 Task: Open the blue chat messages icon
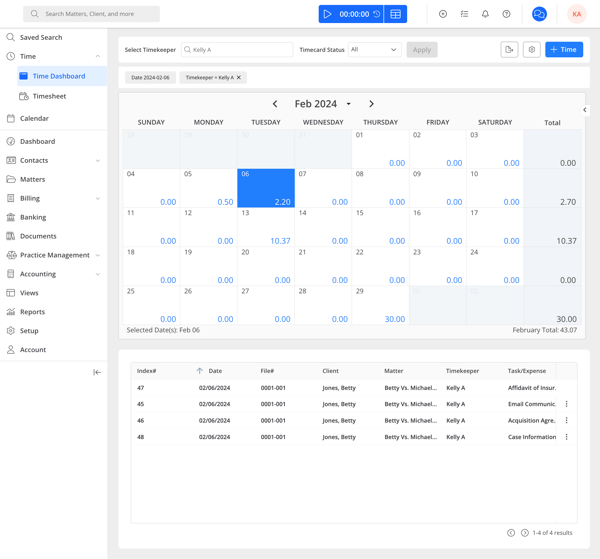pos(539,14)
